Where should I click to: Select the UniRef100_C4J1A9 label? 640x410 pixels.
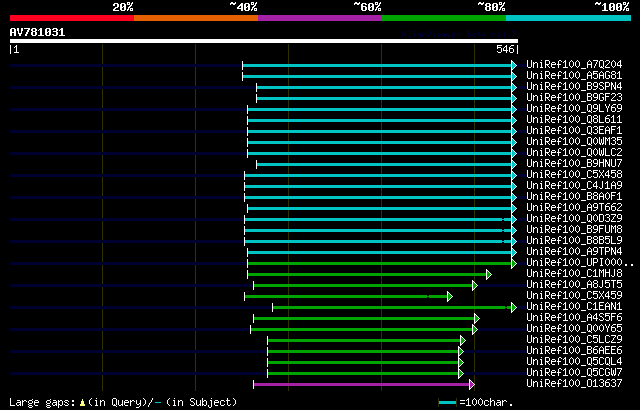pos(574,186)
